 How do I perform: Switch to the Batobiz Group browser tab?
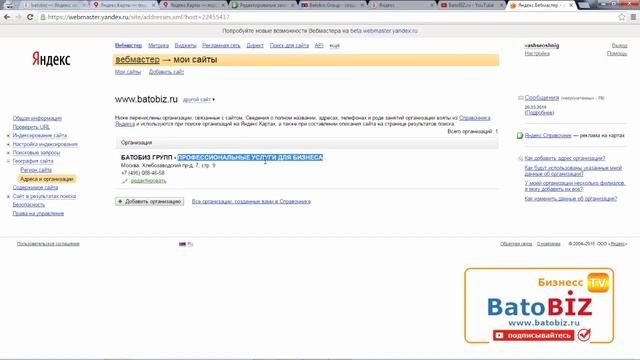(x=332, y=5)
